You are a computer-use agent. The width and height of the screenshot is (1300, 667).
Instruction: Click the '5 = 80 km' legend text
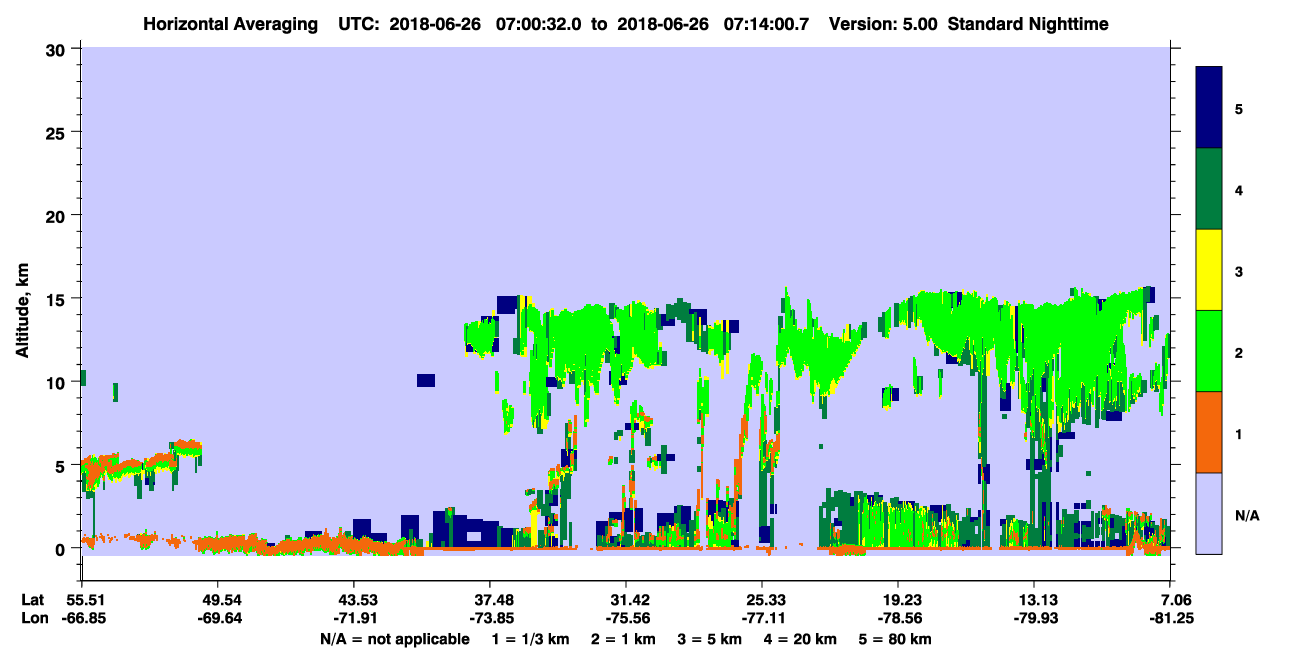[x=896, y=639]
